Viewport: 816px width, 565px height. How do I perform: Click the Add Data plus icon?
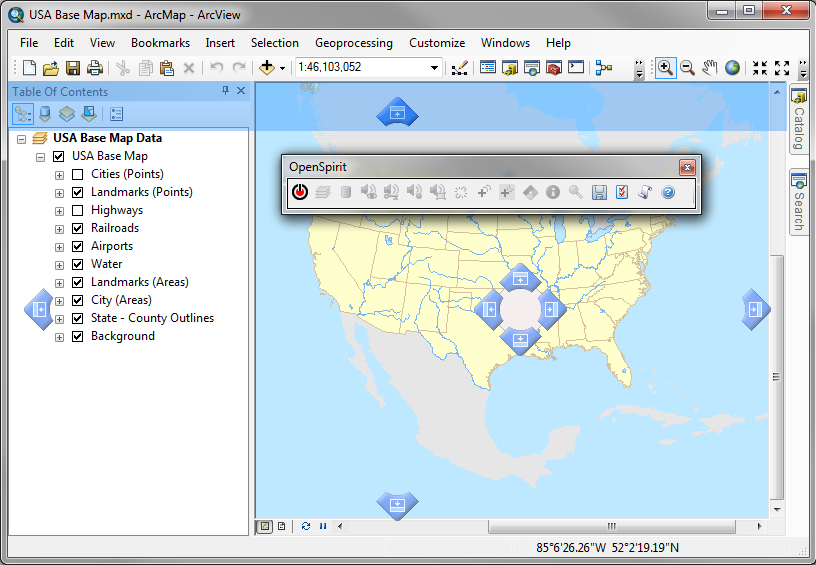coord(267,68)
